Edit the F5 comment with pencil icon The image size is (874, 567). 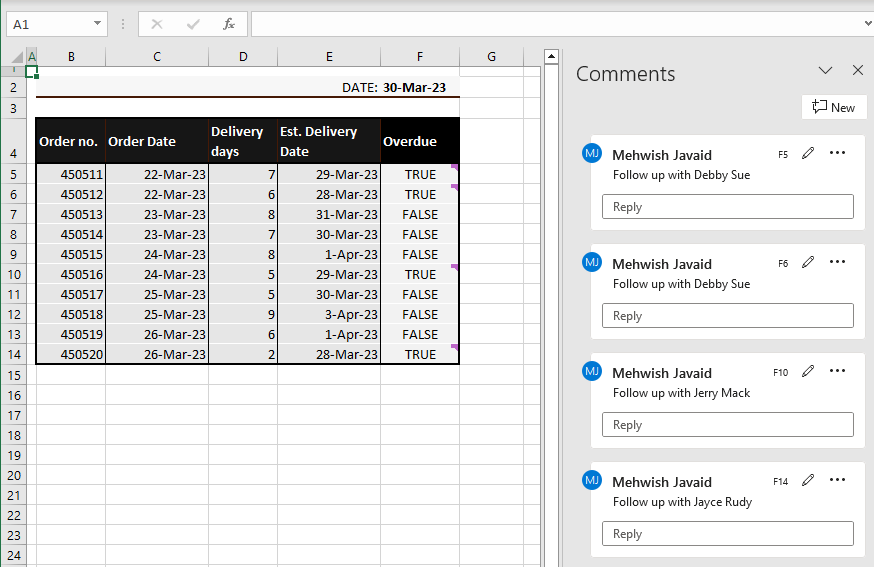[808, 153]
